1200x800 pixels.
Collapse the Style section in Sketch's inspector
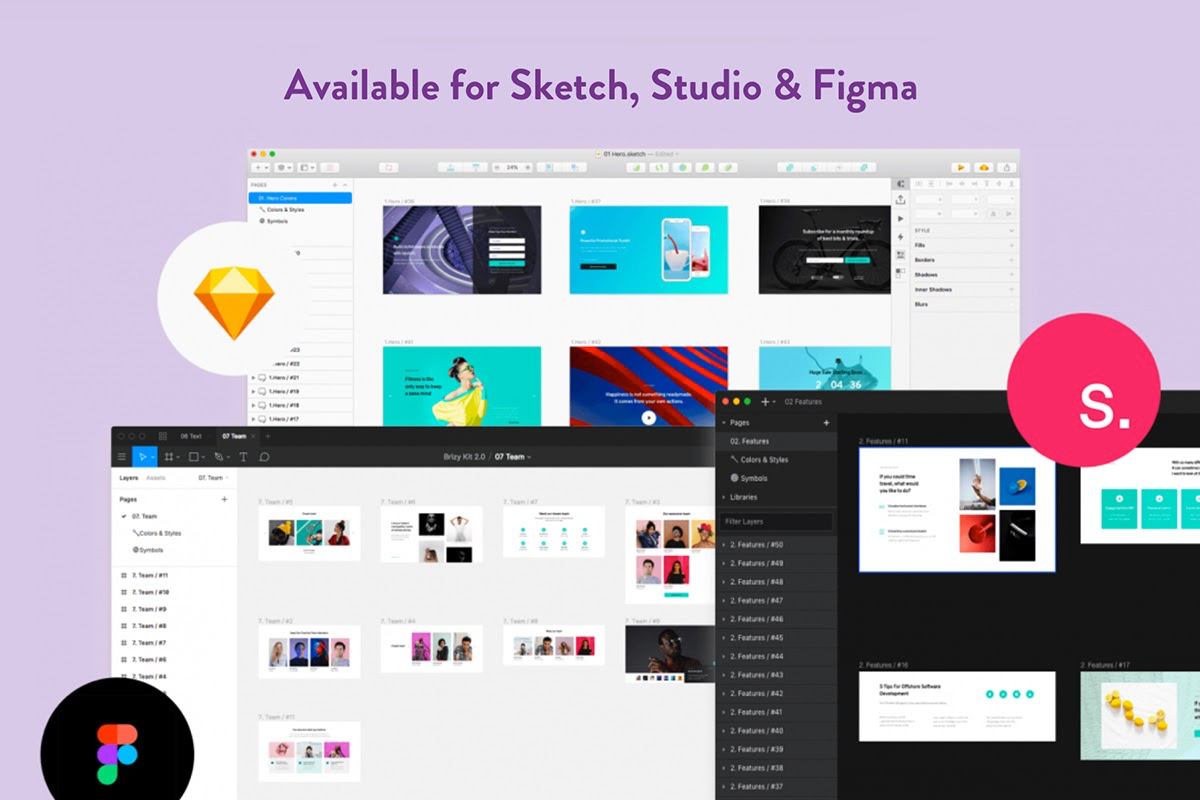1012,231
